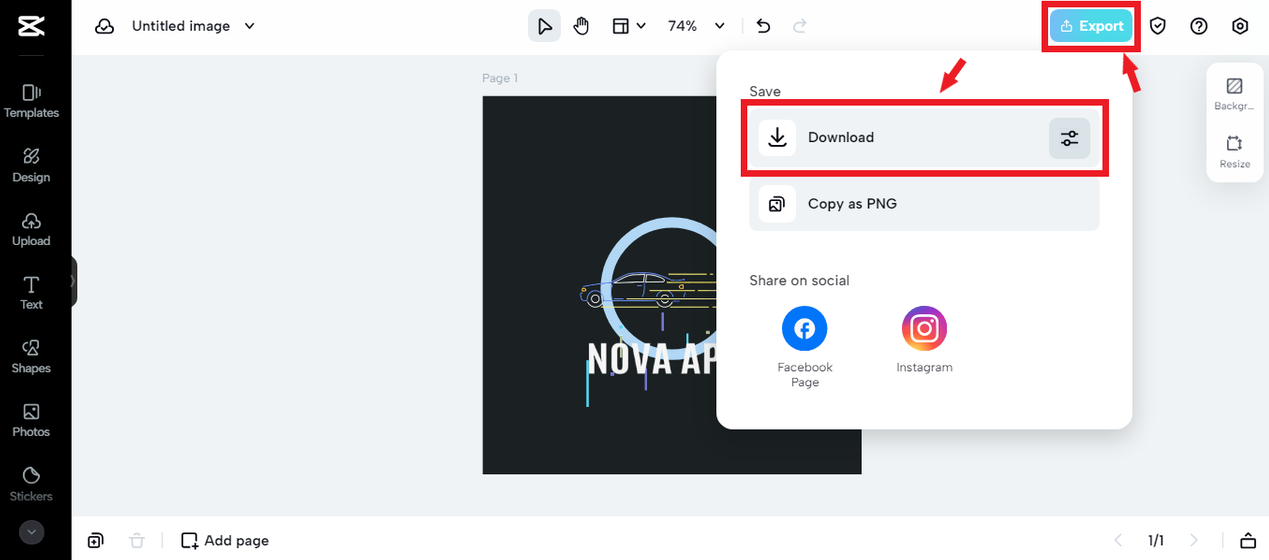1269x560 pixels.
Task: Select the pointer select tool
Action: [x=544, y=26]
